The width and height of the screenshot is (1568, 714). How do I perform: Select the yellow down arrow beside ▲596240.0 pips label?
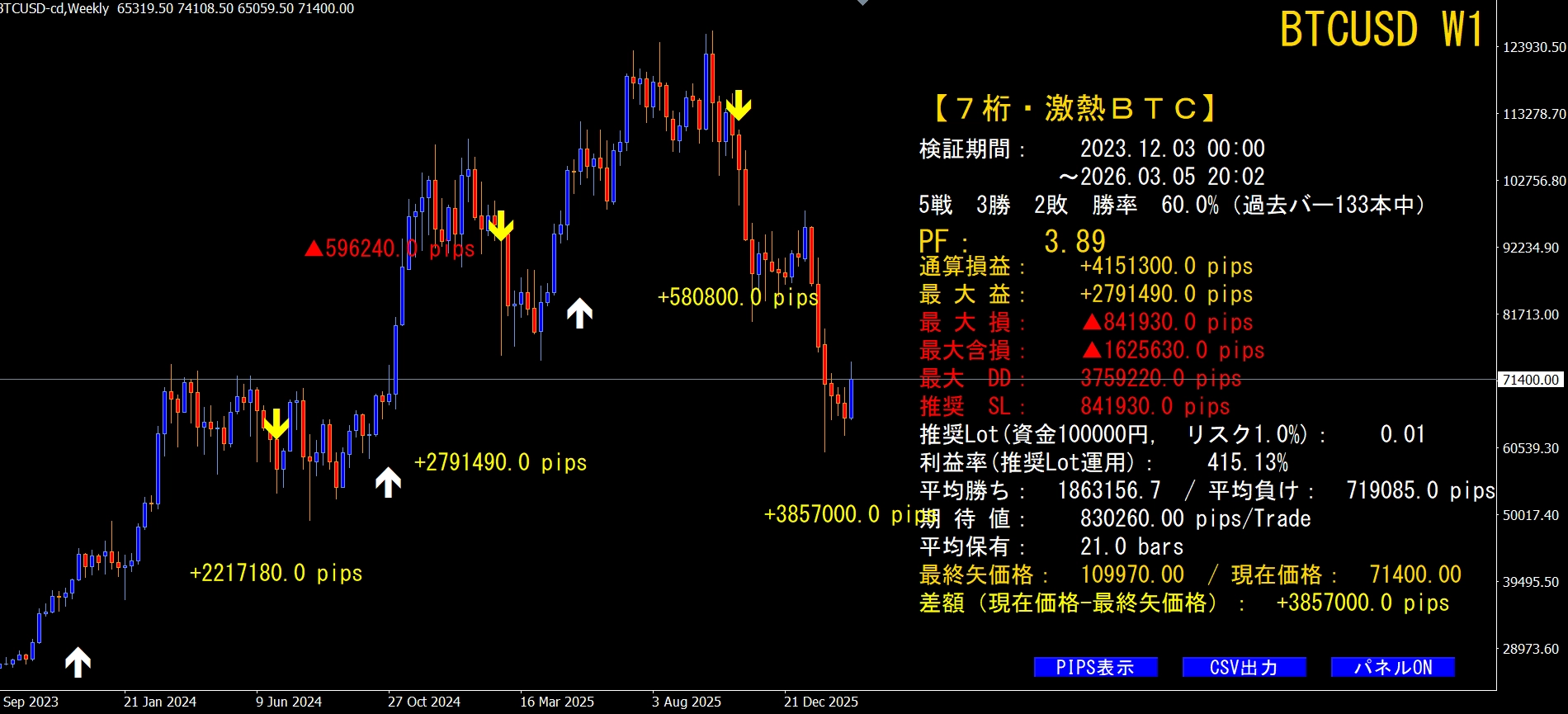coord(501,225)
